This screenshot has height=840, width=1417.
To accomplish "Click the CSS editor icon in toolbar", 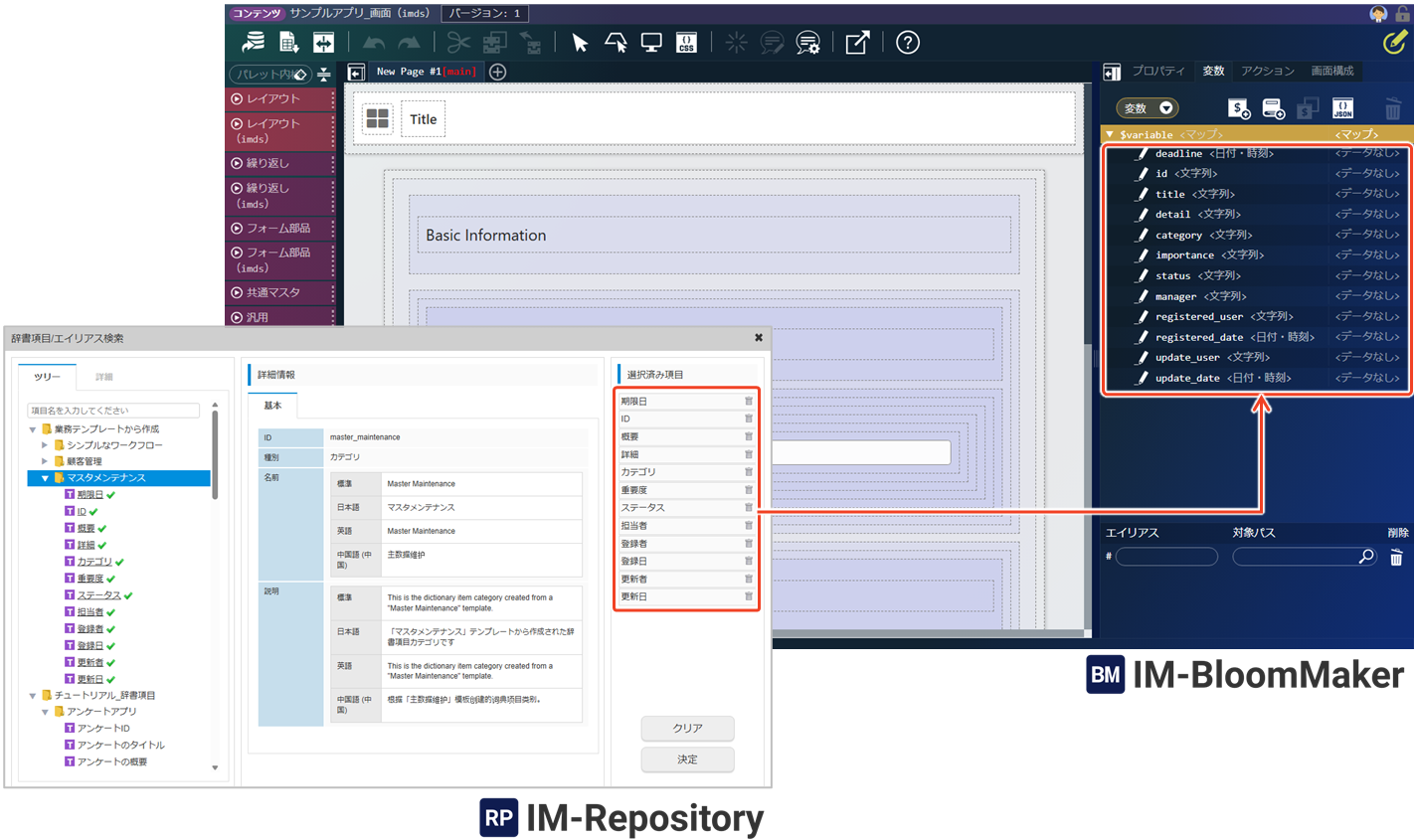I will point(686,43).
